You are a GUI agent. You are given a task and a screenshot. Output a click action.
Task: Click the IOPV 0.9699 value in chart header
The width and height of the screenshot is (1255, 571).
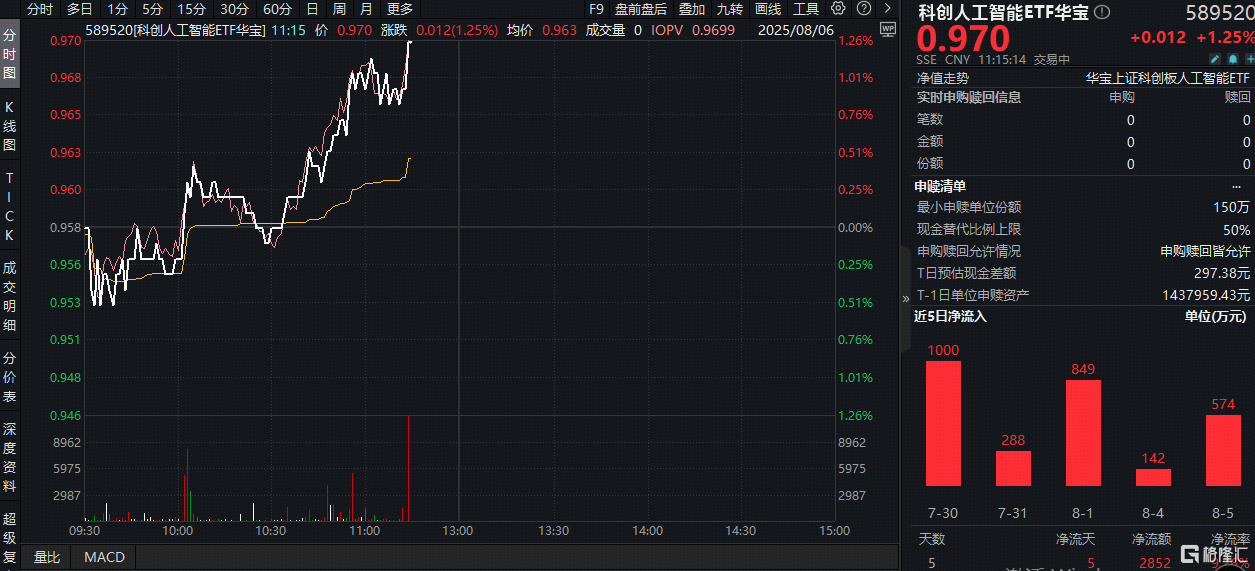pyautogui.click(x=715, y=30)
